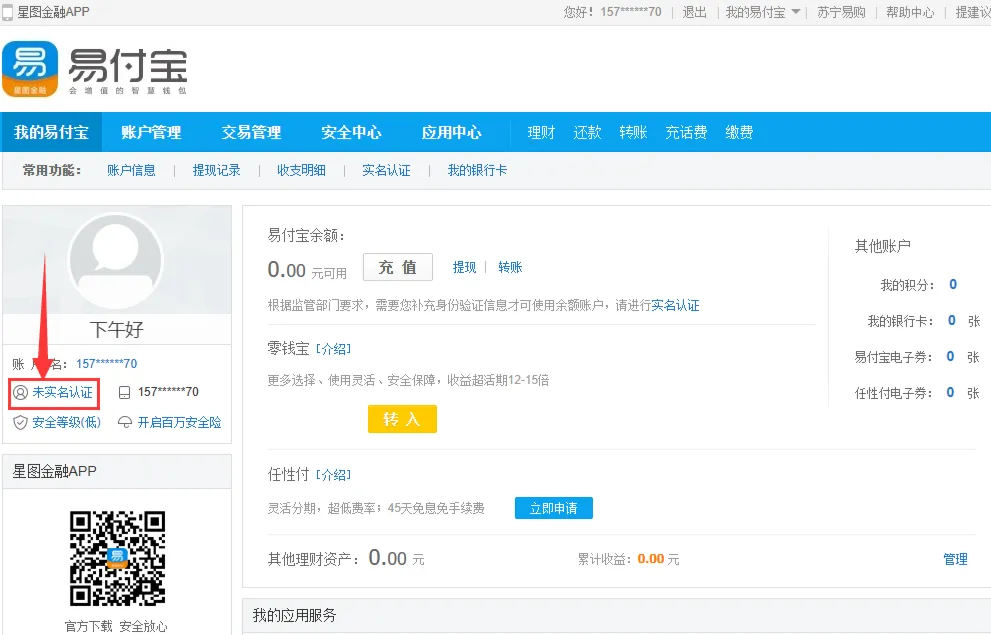Click the 其他账户 heading
The image size is (991, 635).
882,246
